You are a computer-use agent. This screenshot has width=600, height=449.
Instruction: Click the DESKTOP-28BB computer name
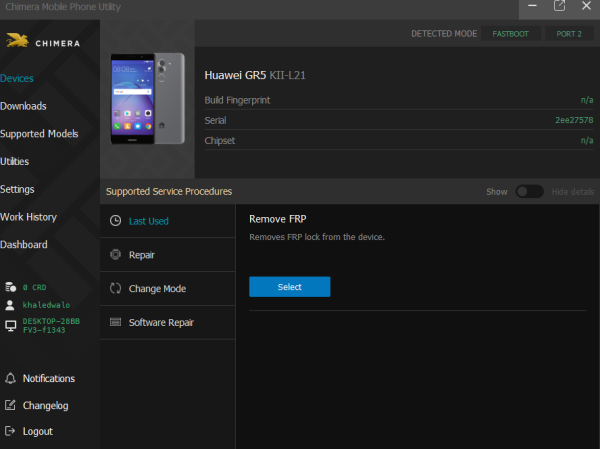click(x=51, y=325)
